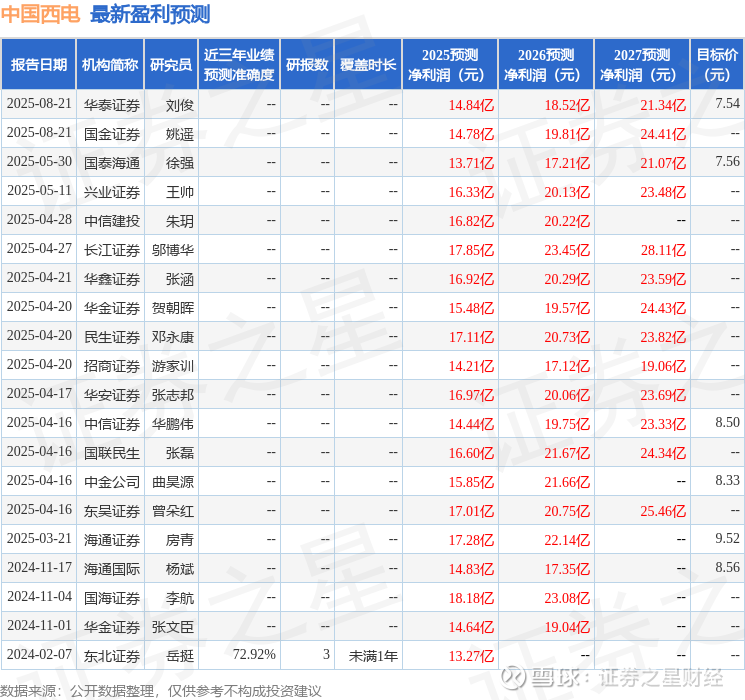Select the 国金证券 institution cell

point(112,134)
